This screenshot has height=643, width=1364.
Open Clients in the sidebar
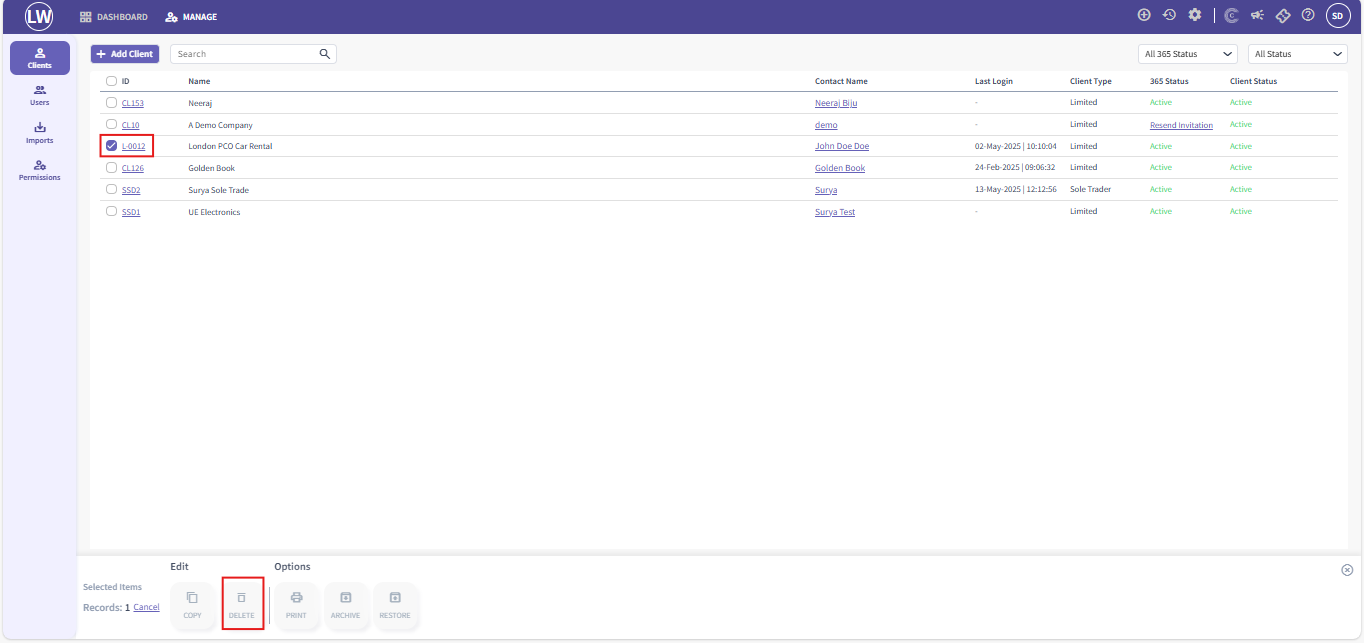40,58
